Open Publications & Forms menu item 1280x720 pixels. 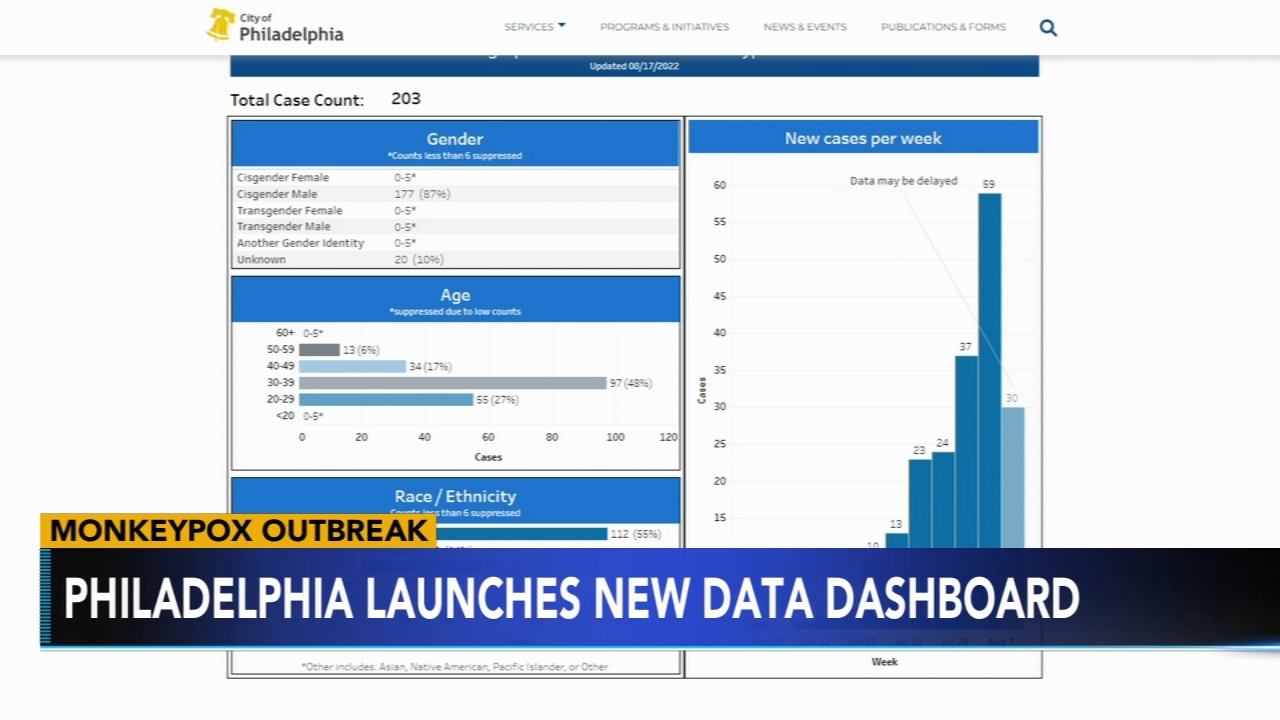(943, 27)
